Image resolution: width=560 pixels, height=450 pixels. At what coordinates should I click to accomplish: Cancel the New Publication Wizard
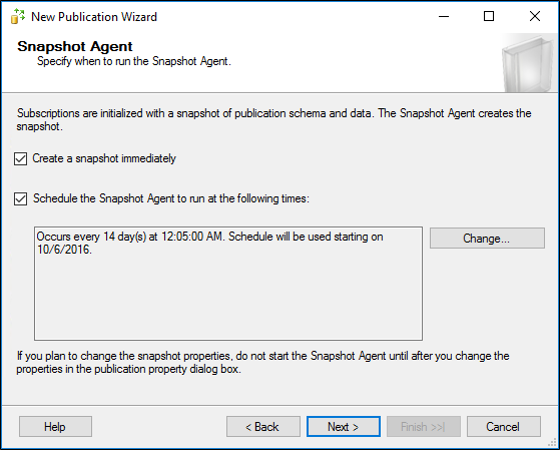click(504, 426)
